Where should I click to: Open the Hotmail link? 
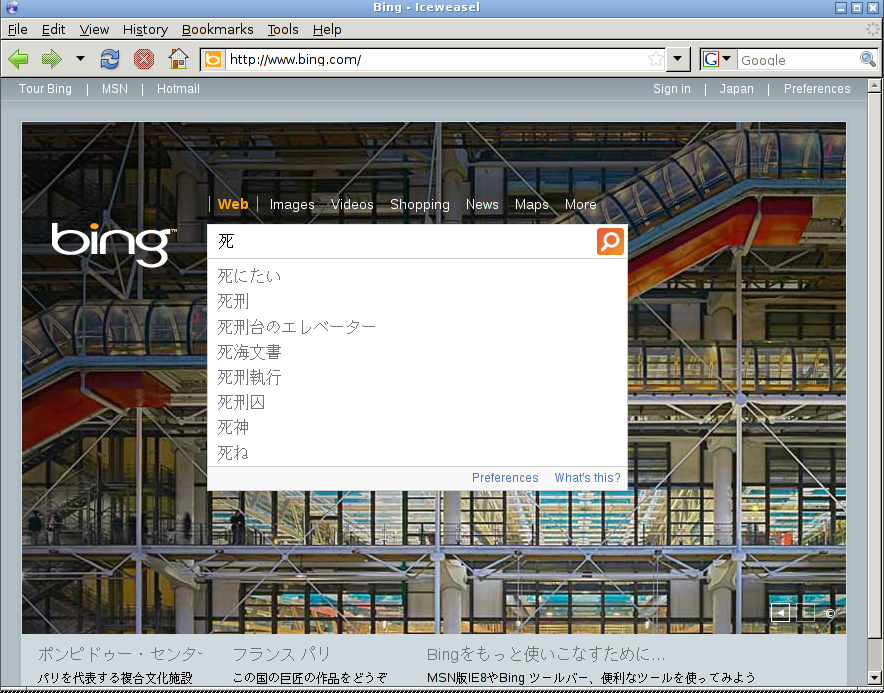tap(178, 89)
